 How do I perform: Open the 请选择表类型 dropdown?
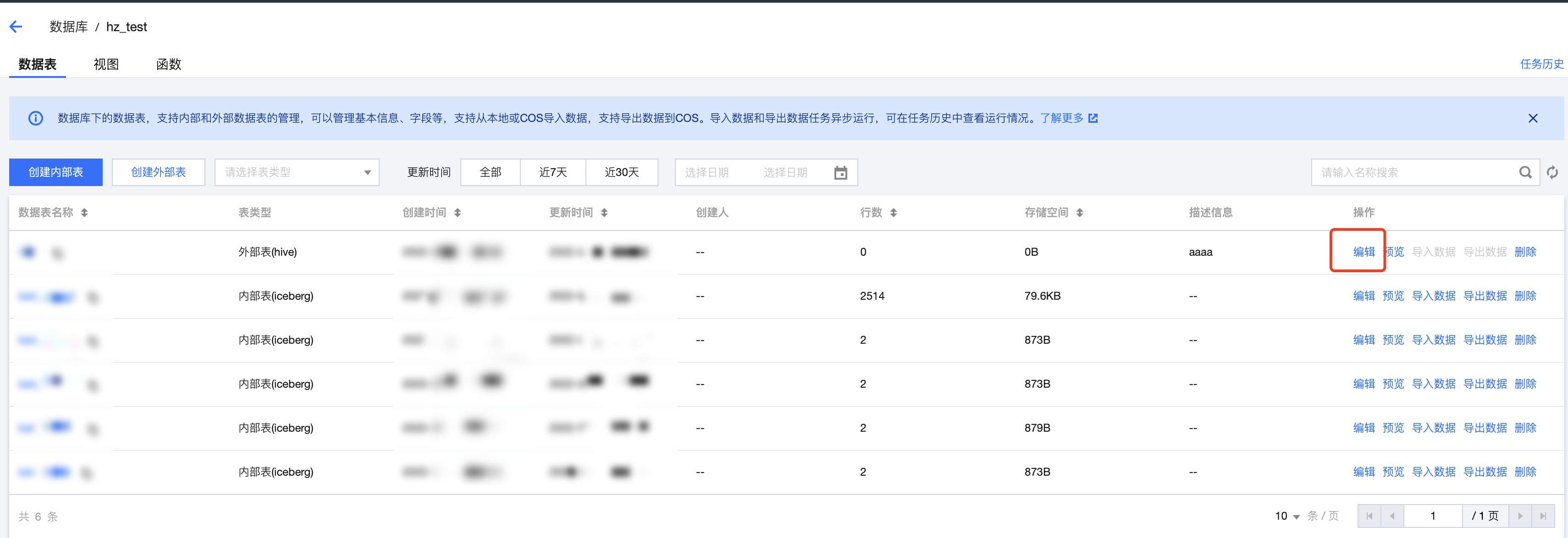297,172
